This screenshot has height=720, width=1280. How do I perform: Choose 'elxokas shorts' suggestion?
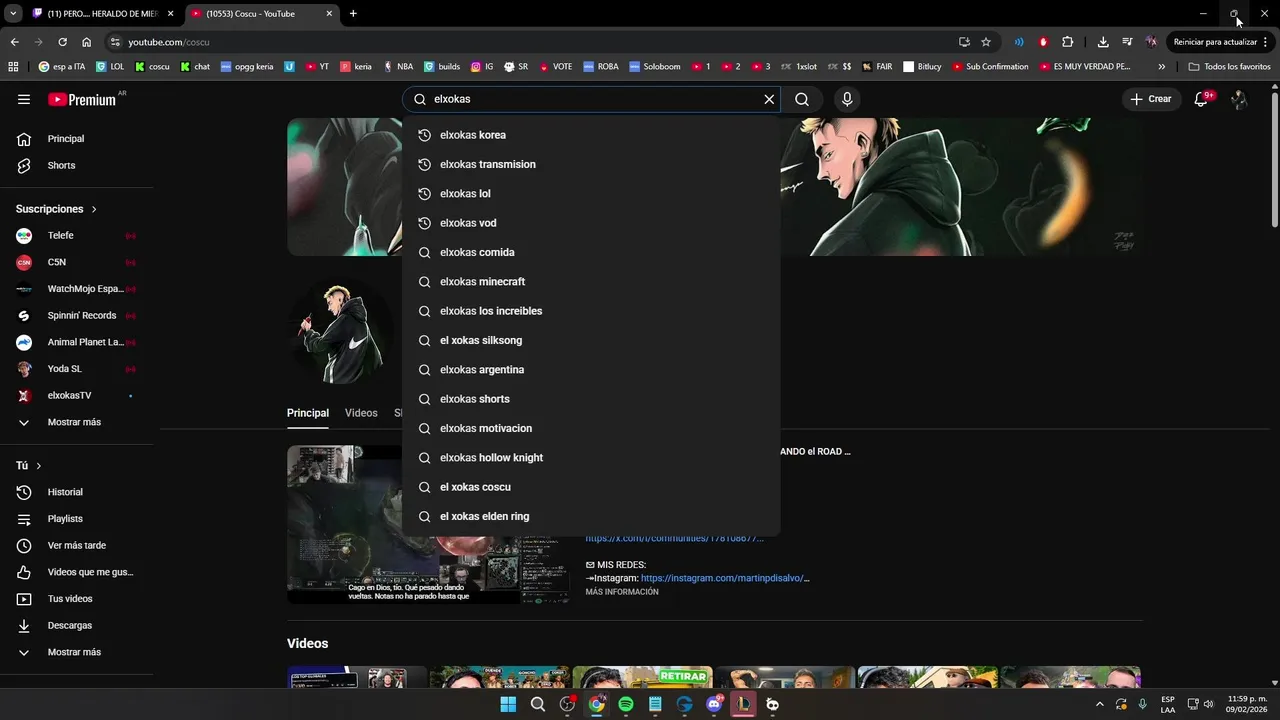pyautogui.click(x=591, y=399)
